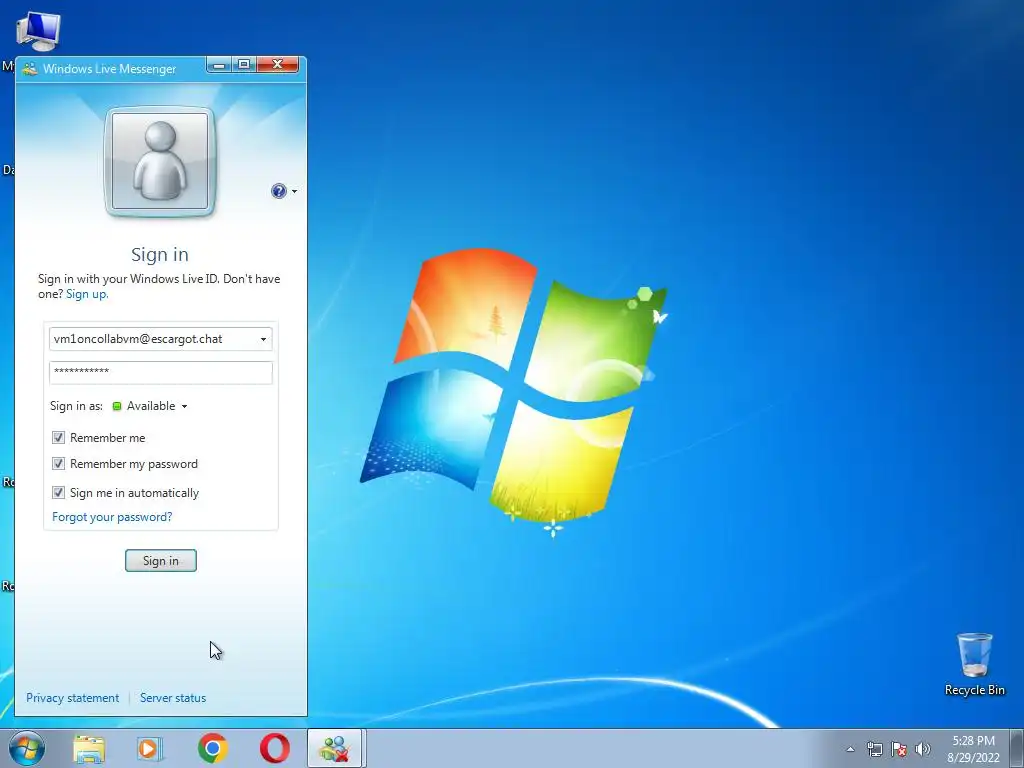Screen dimensions: 1024x768
Task: Open Windows Media Player from taskbar
Action: point(150,748)
